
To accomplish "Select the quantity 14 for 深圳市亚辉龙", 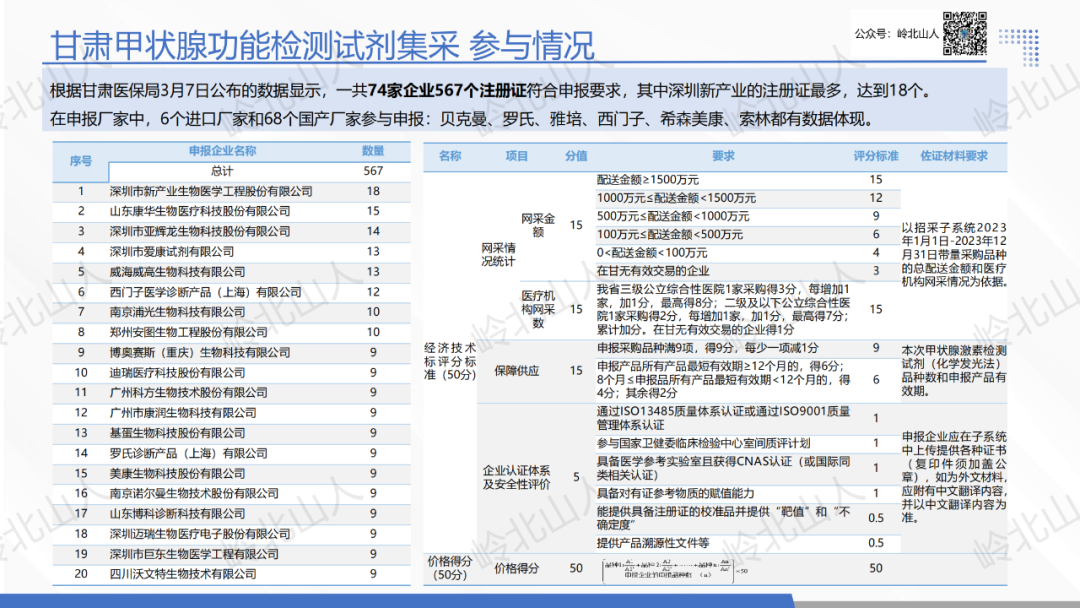I will click(x=373, y=231).
